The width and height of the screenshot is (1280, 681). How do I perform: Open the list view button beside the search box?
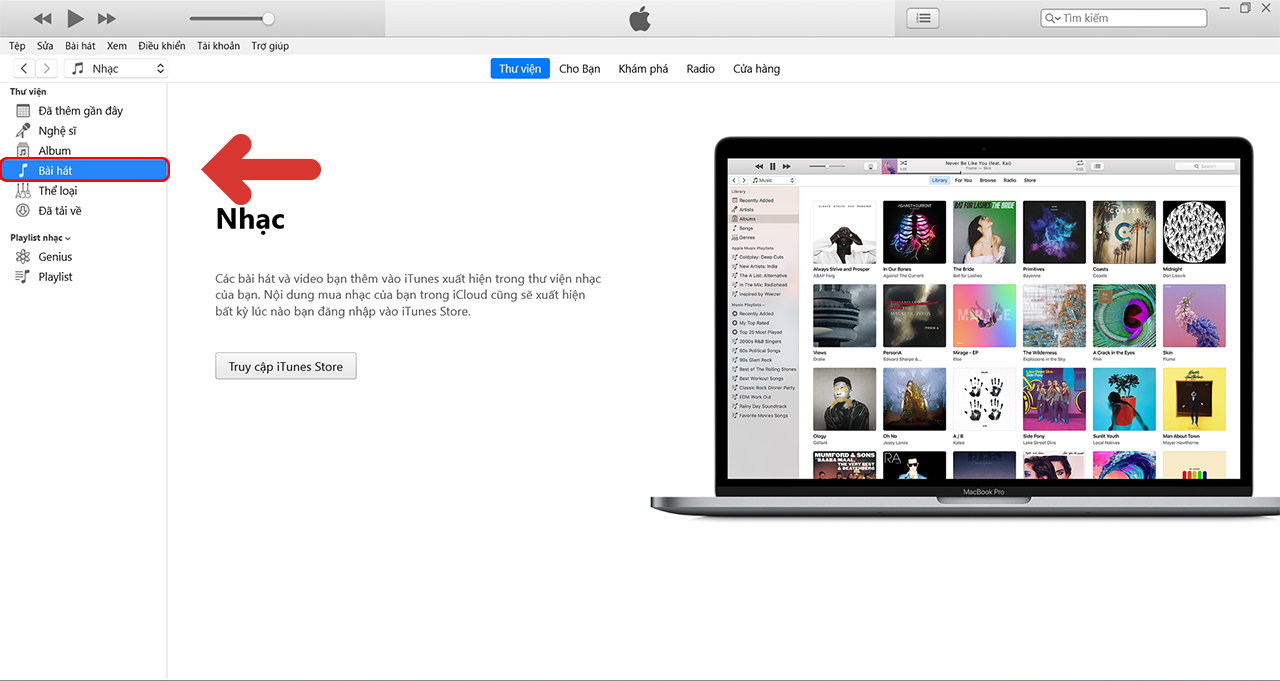coord(923,18)
